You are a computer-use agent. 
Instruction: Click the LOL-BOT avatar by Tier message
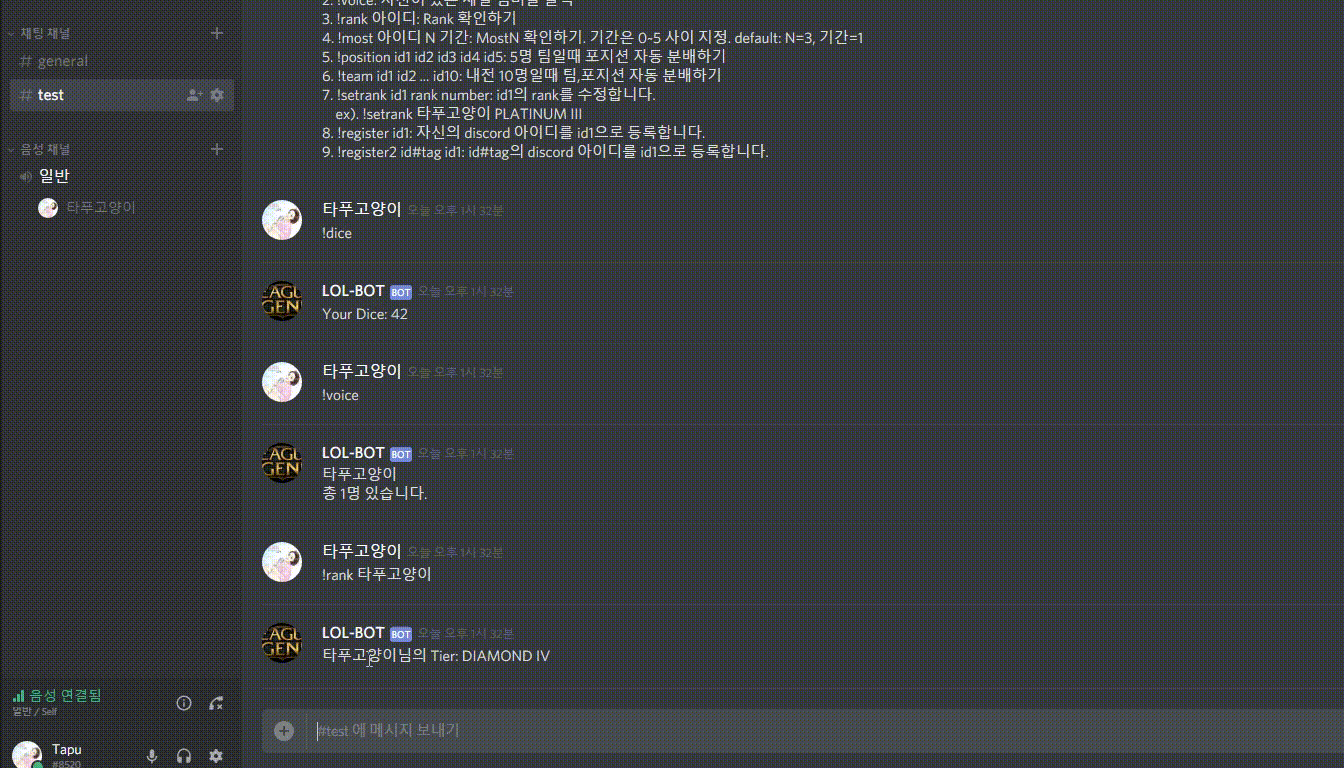pos(282,642)
